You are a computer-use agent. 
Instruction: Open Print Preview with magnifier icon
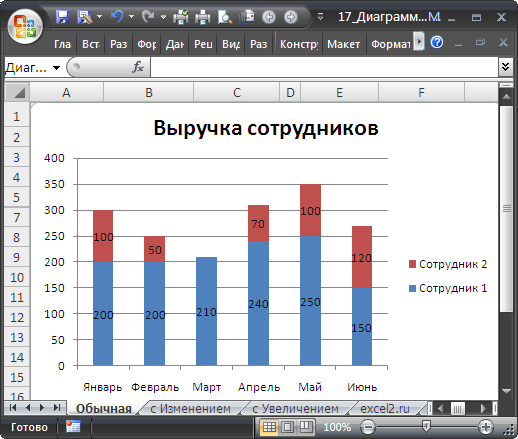(225, 17)
